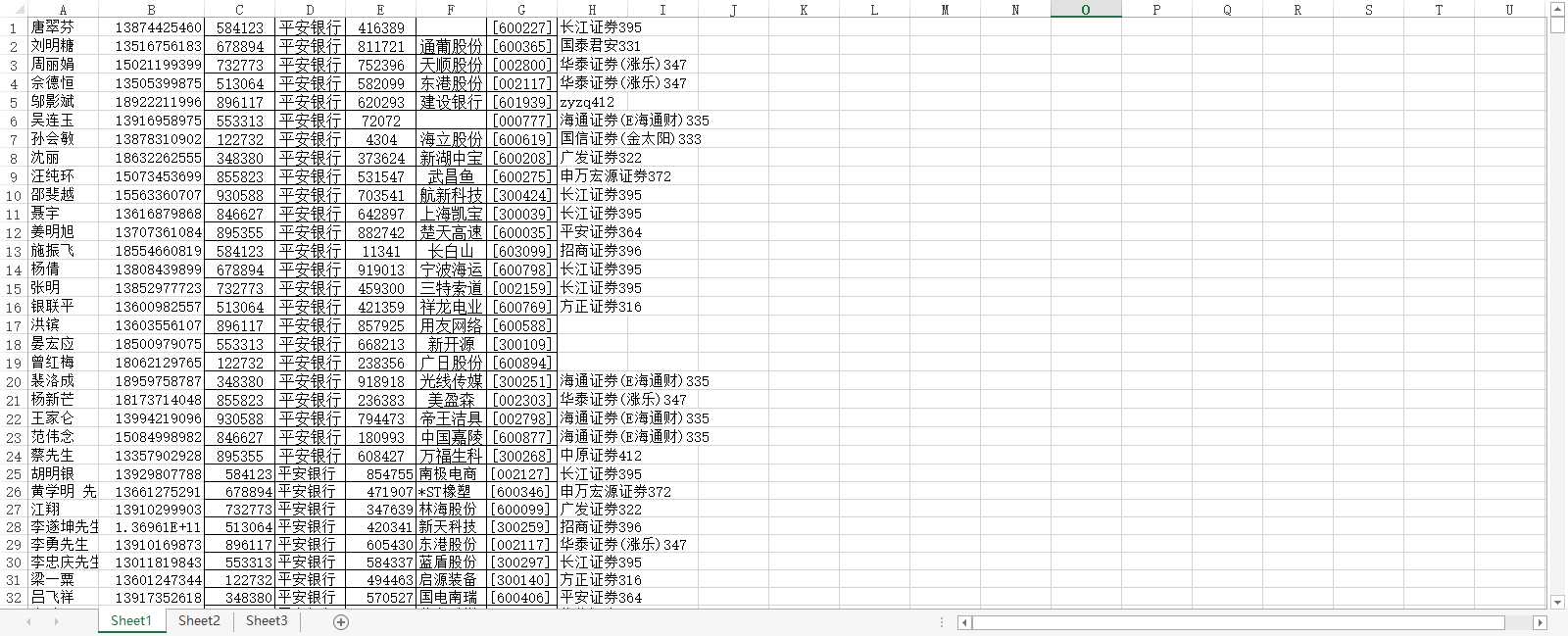Select cell with number 15563360707
Image resolution: width=1568 pixels, height=636 pixels.
click(x=151, y=195)
